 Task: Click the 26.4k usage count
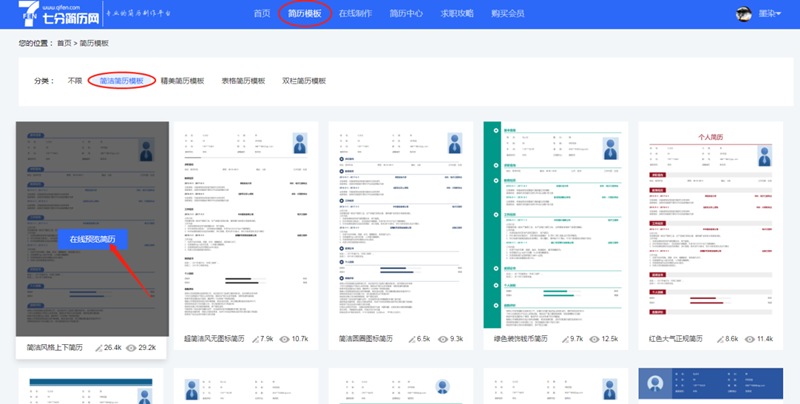tap(113, 348)
